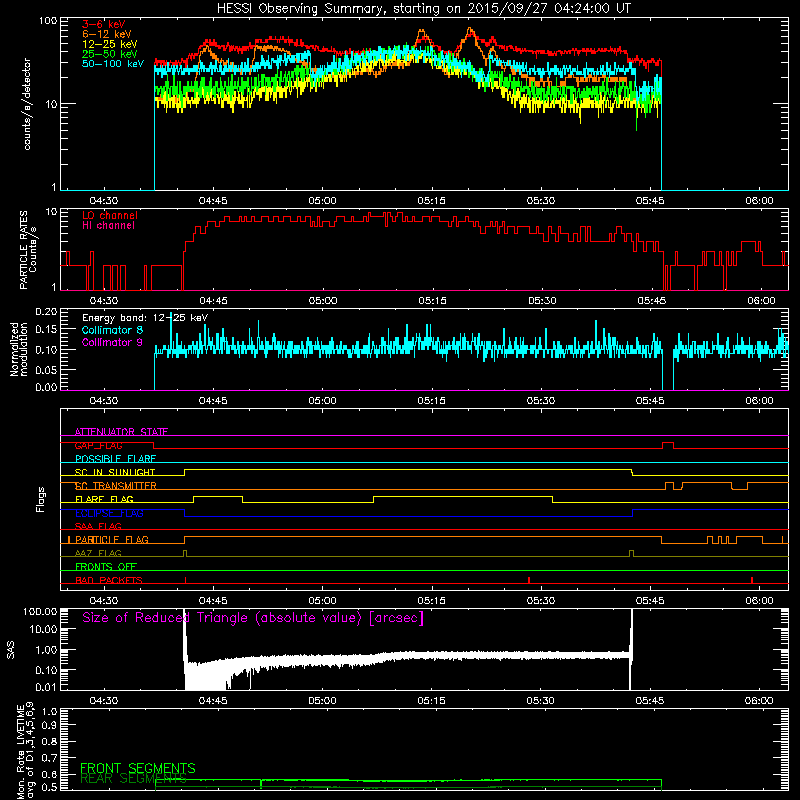The height and width of the screenshot is (800, 800).
Task: Select the REAR SEGMENTS legend label
Action: pyautogui.click(x=133, y=778)
